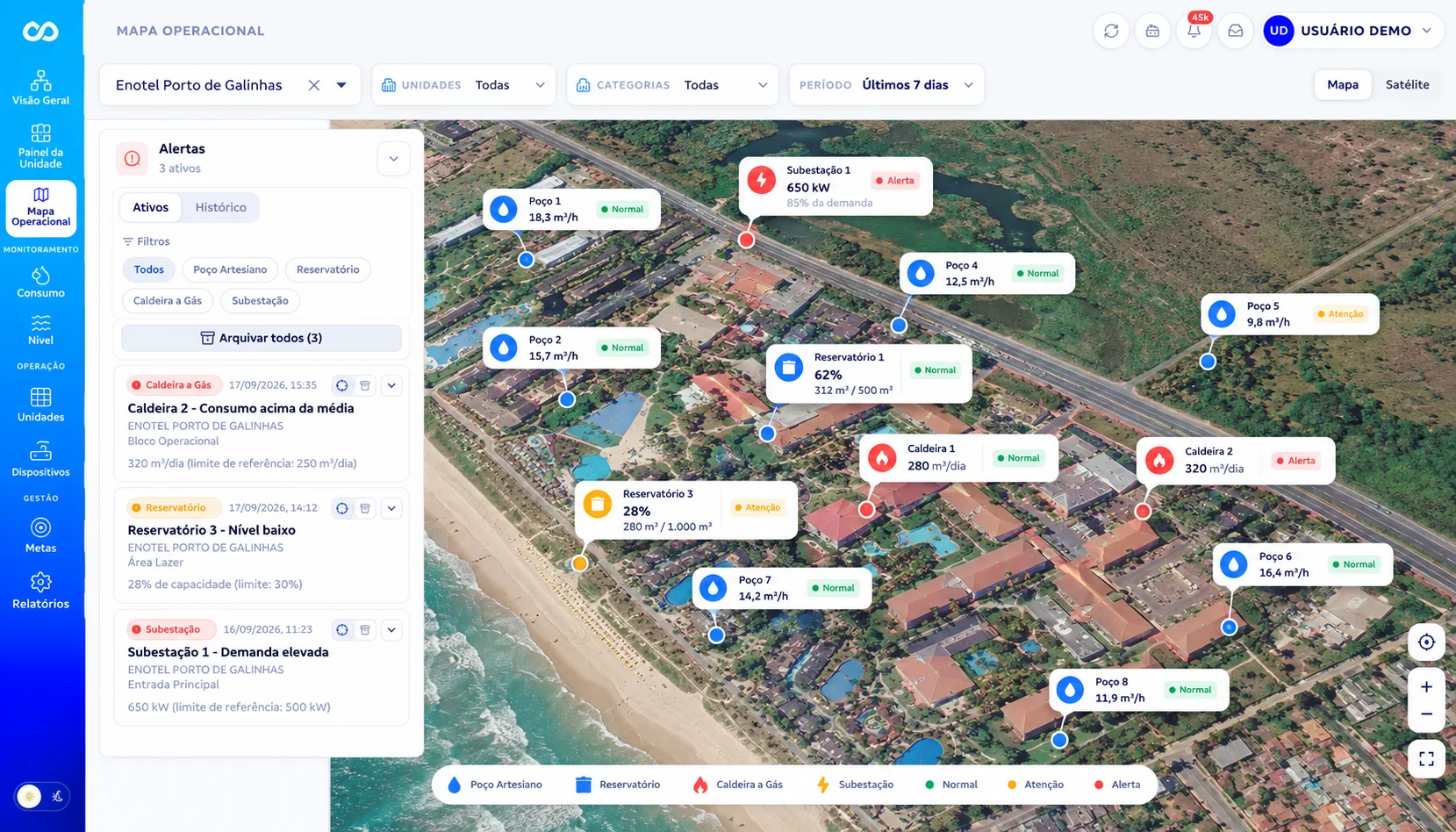Open notifications bell with 45k badge

pyautogui.click(x=1194, y=31)
